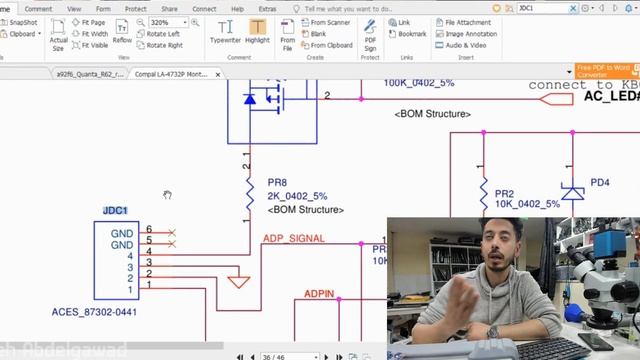The image size is (640, 360).
Task: Choose Fit Visible view
Action: pos(90,45)
